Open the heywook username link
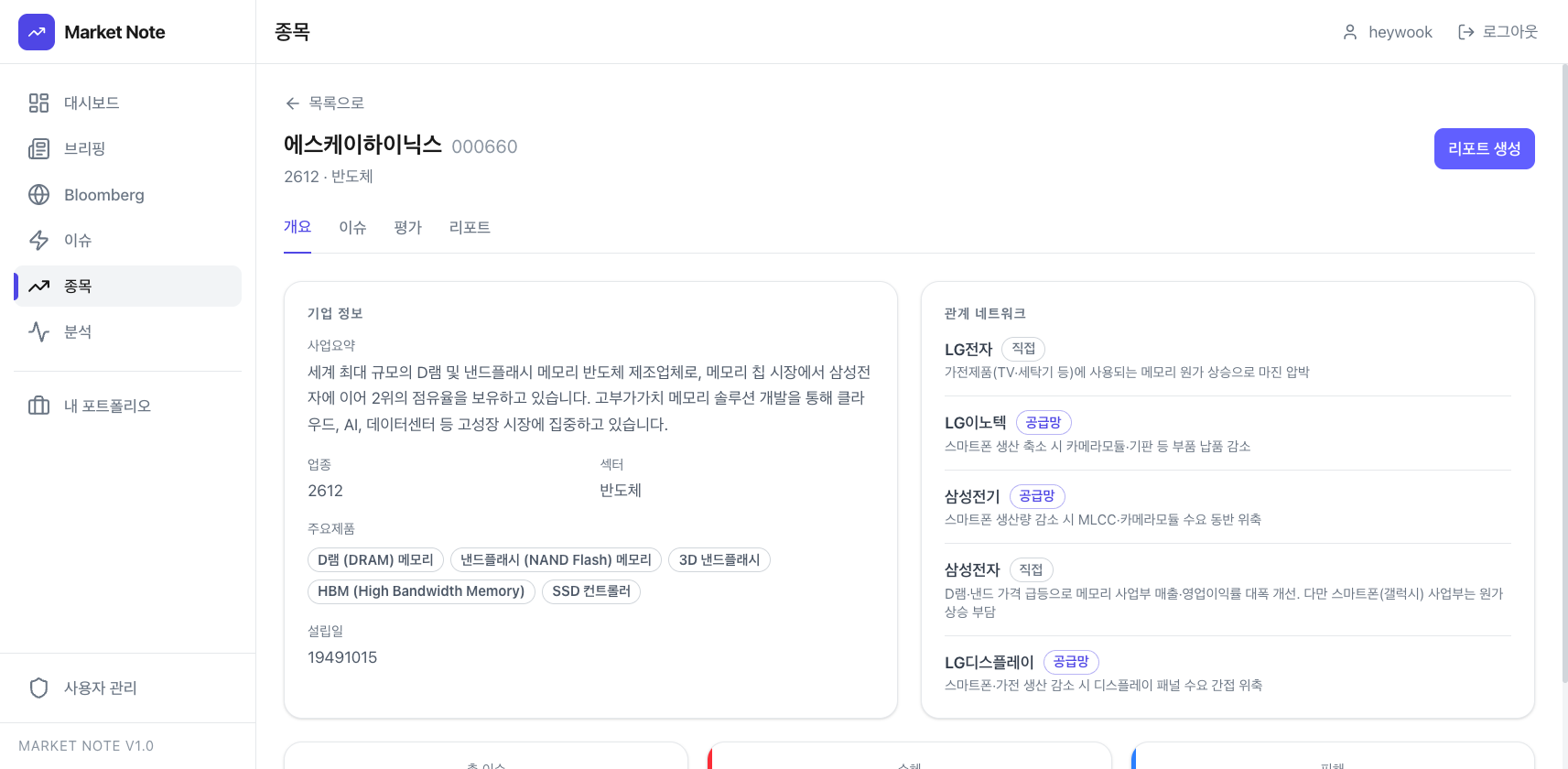1568x769 pixels. tap(1400, 32)
